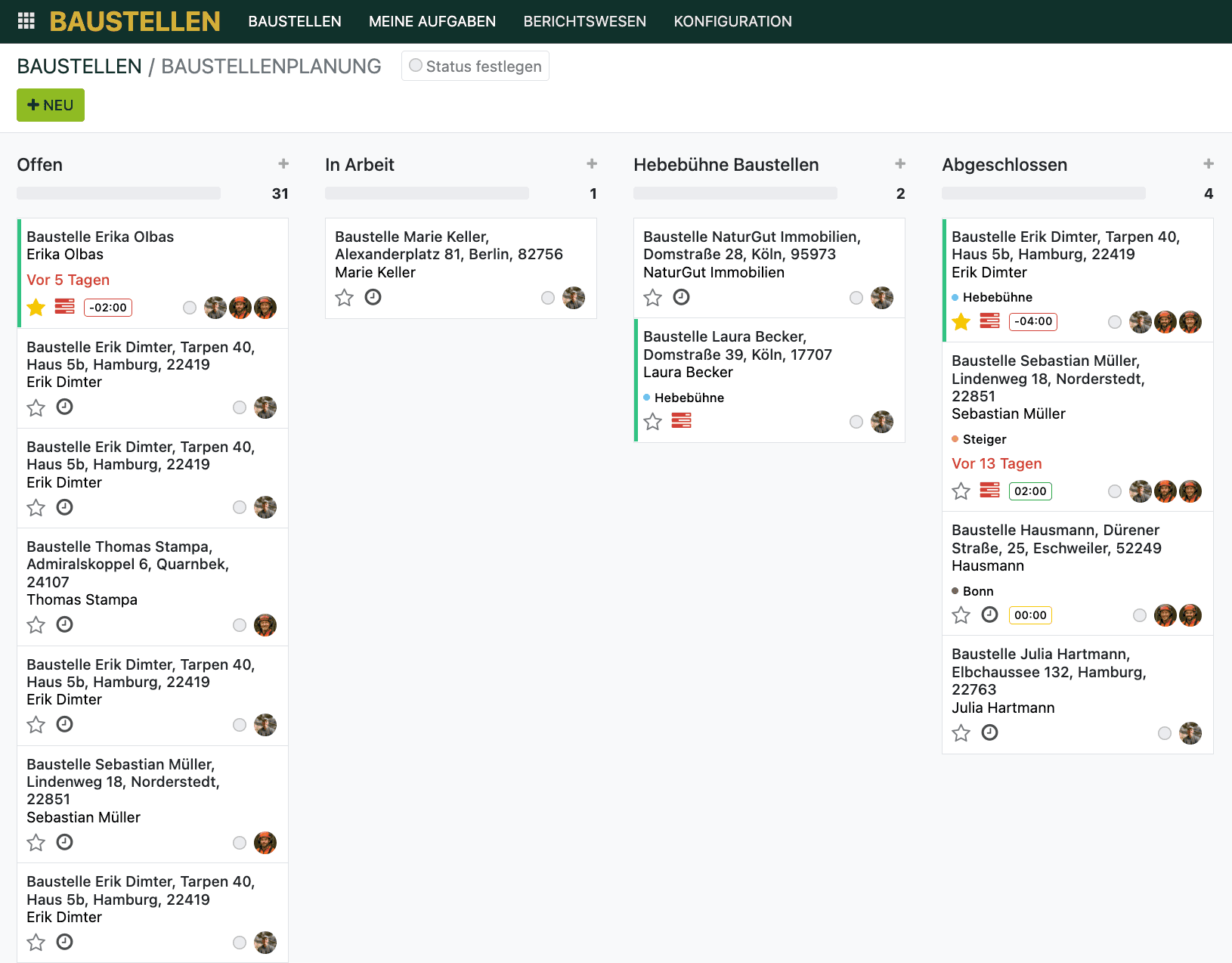The width and height of the screenshot is (1232, 963).
Task: Add a card to the Offen column
Action: click(x=283, y=163)
